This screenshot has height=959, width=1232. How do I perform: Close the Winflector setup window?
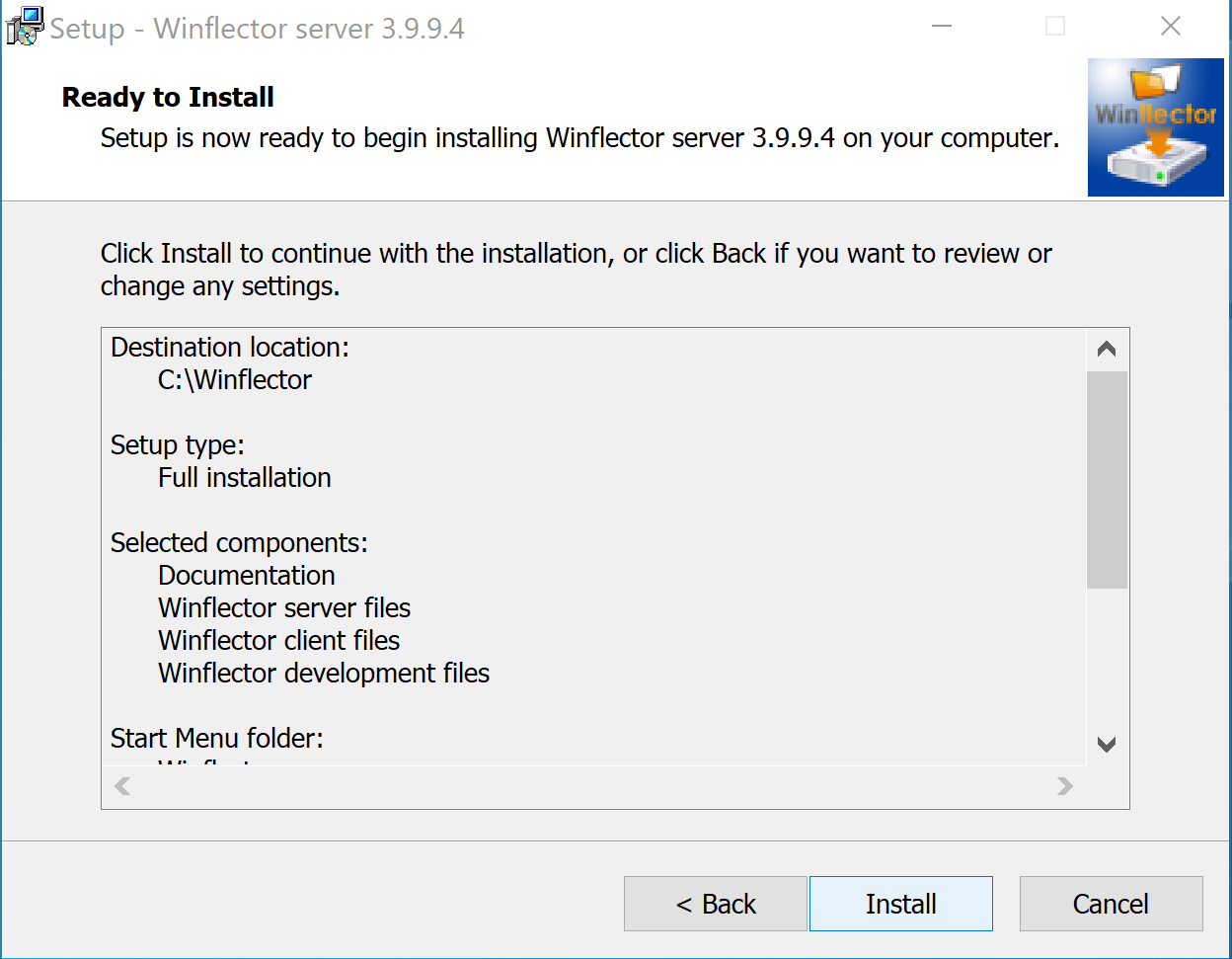tap(1171, 27)
